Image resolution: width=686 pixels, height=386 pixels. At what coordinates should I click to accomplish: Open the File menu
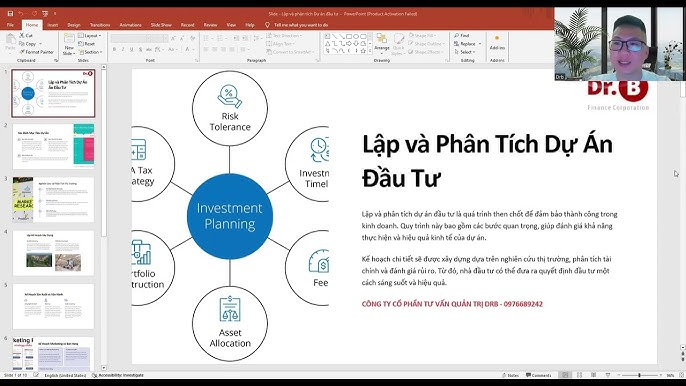tap(10, 25)
